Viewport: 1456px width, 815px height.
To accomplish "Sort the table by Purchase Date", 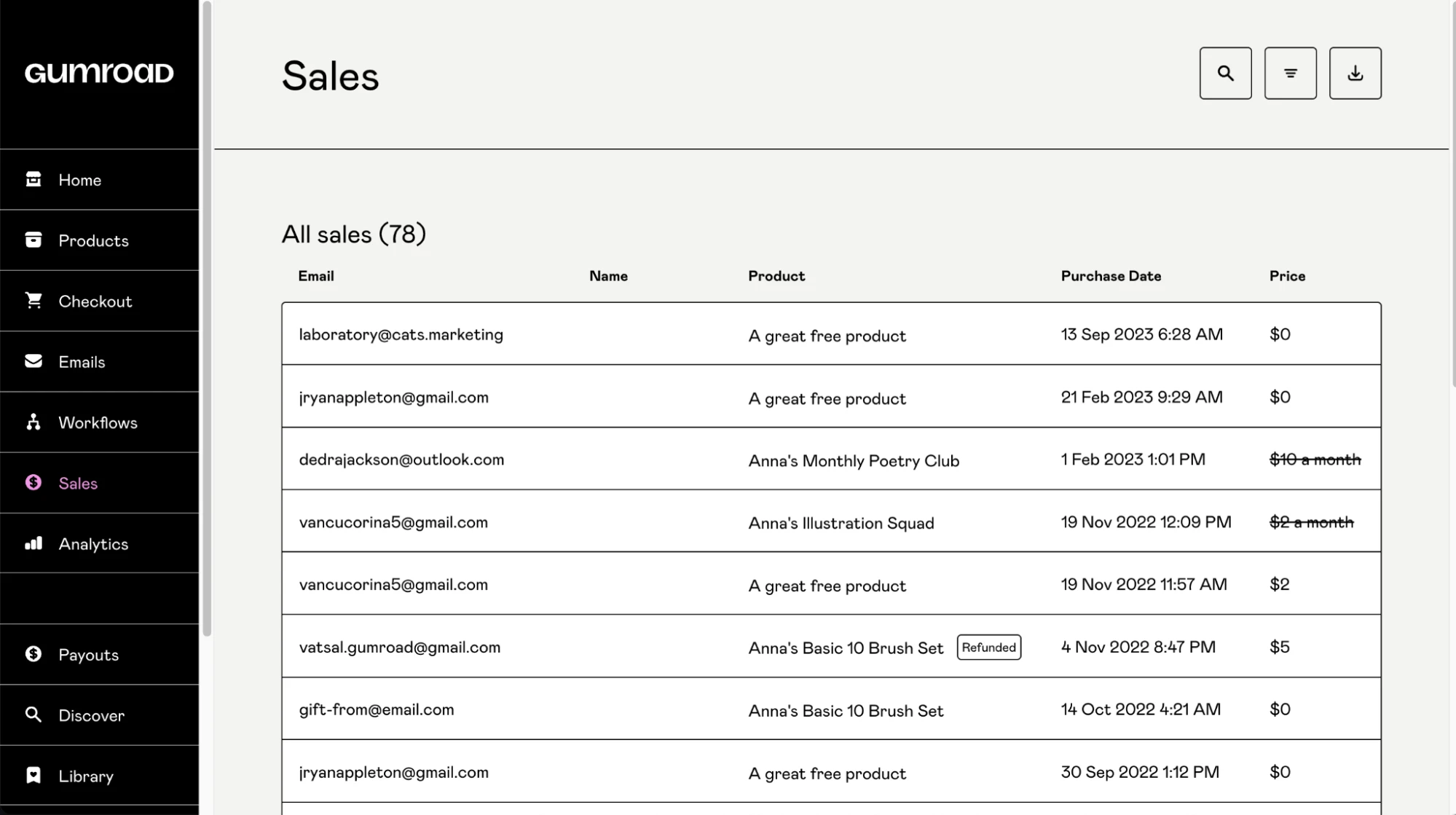I will pyautogui.click(x=1110, y=275).
